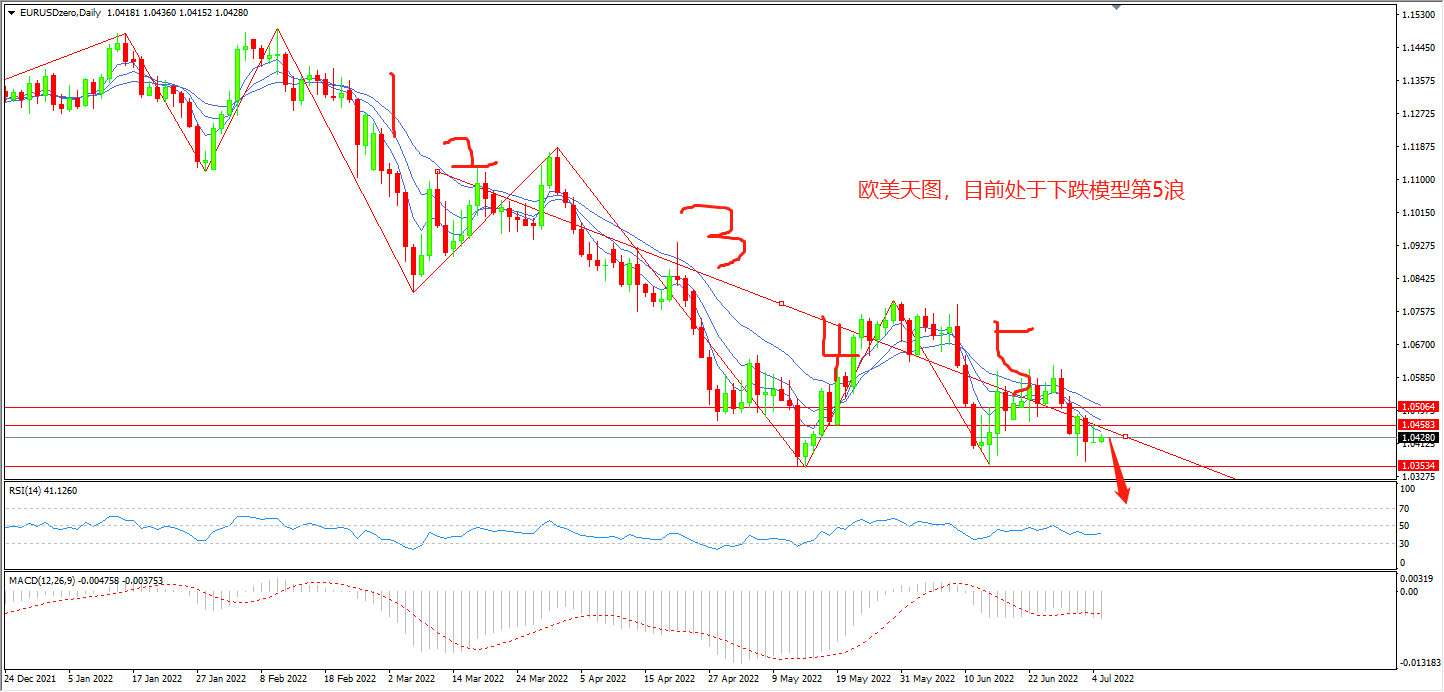Click the 1.06700 price scale value

tap(1419, 345)
